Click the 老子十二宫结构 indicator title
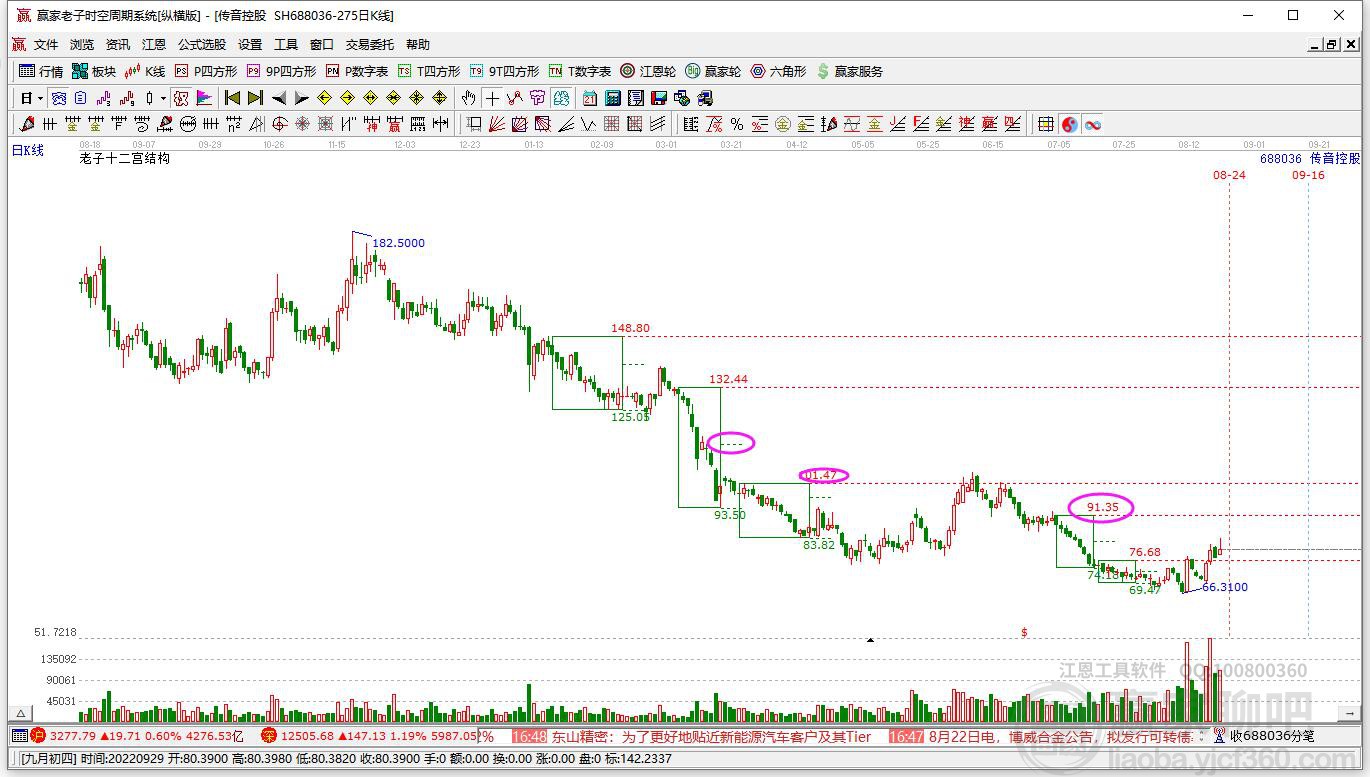This screenshot has width=1370, height=777. pyautogui.click(x=125, y=158)
